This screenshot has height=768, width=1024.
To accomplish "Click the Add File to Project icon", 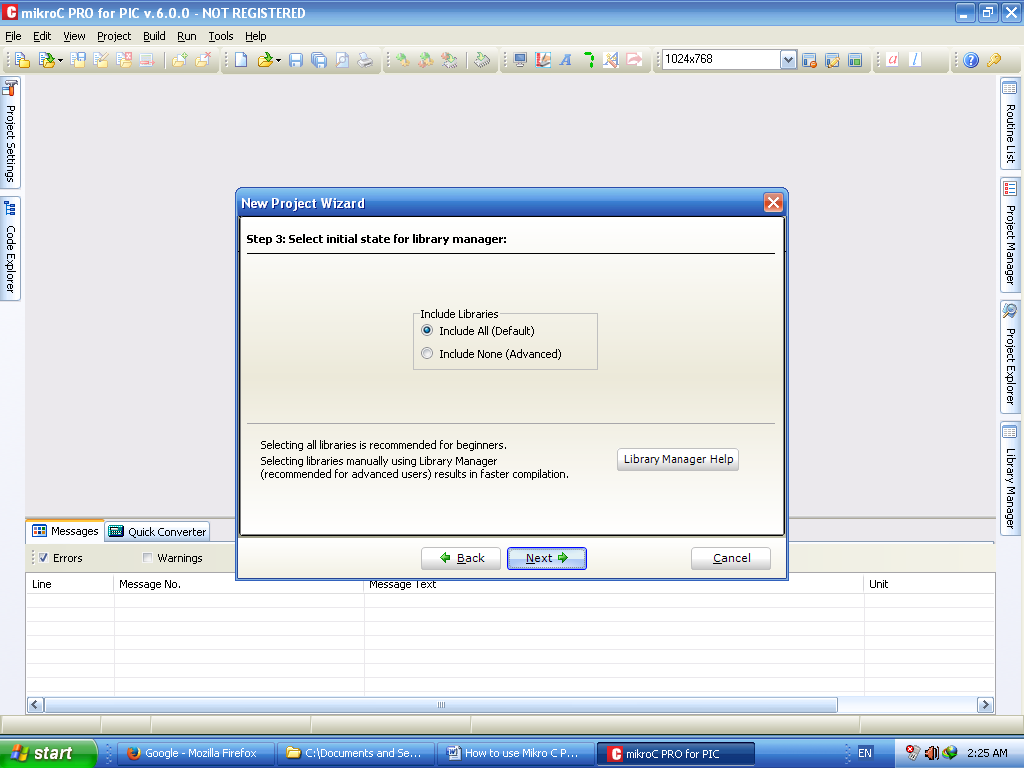I will (180, 60).
